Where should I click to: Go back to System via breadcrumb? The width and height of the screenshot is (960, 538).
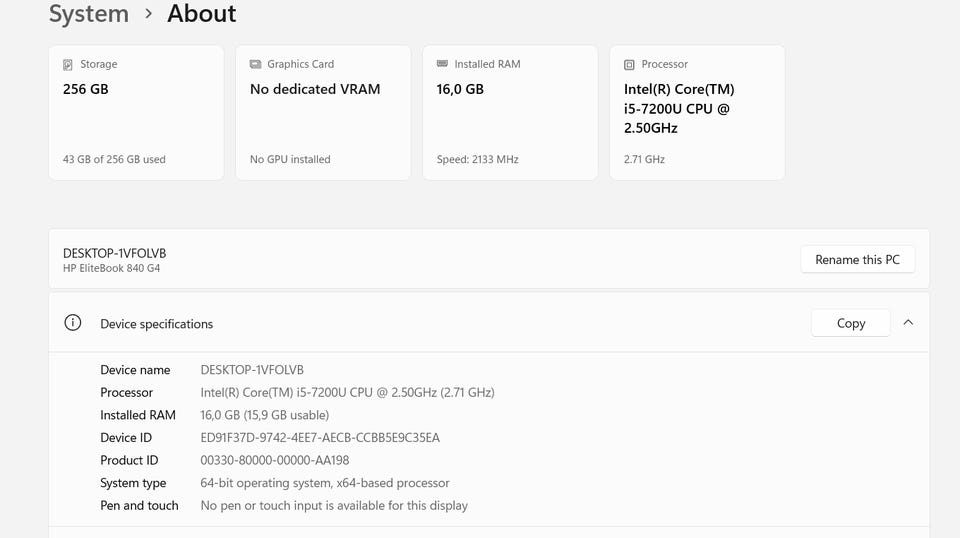[x=89, y=14]
